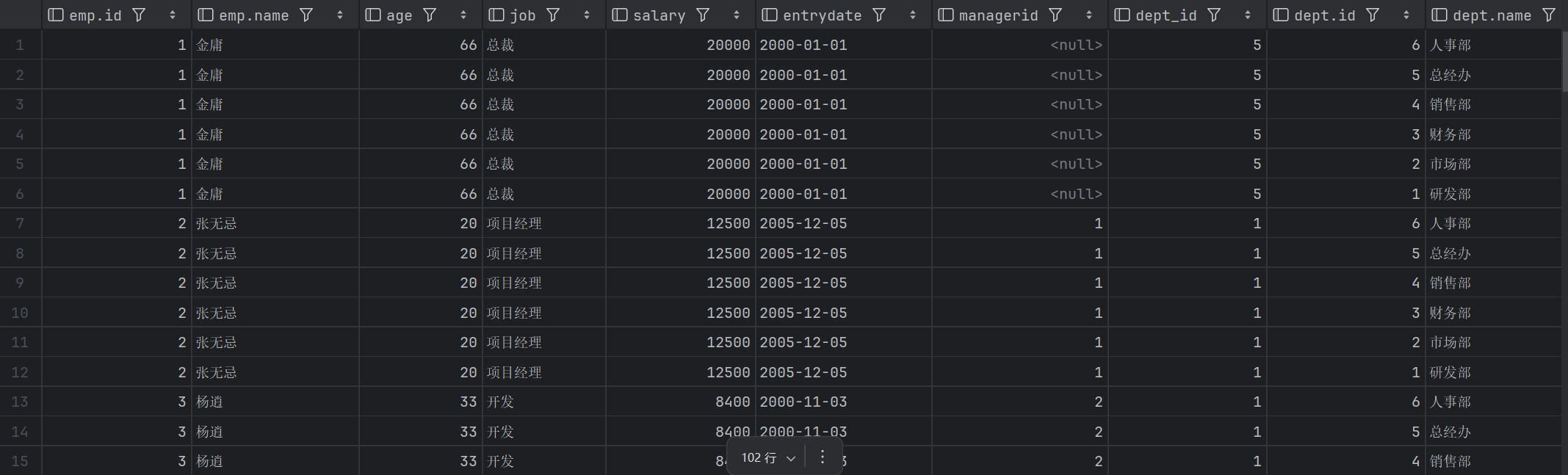The width and height of the screenshot is (1568, 475).
Task: Select the 研发部 cell in row 6
Action: [x=1450, y=194]
